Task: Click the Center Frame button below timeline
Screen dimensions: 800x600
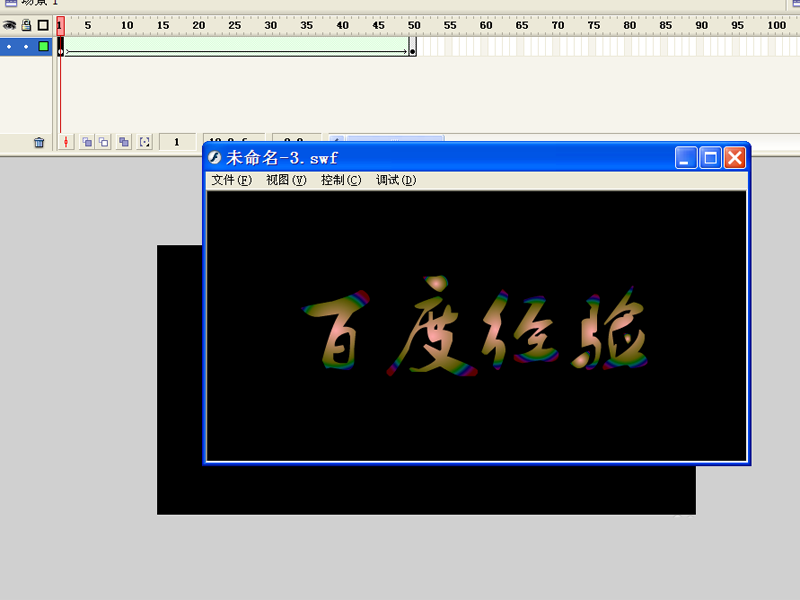Action: 66,142
